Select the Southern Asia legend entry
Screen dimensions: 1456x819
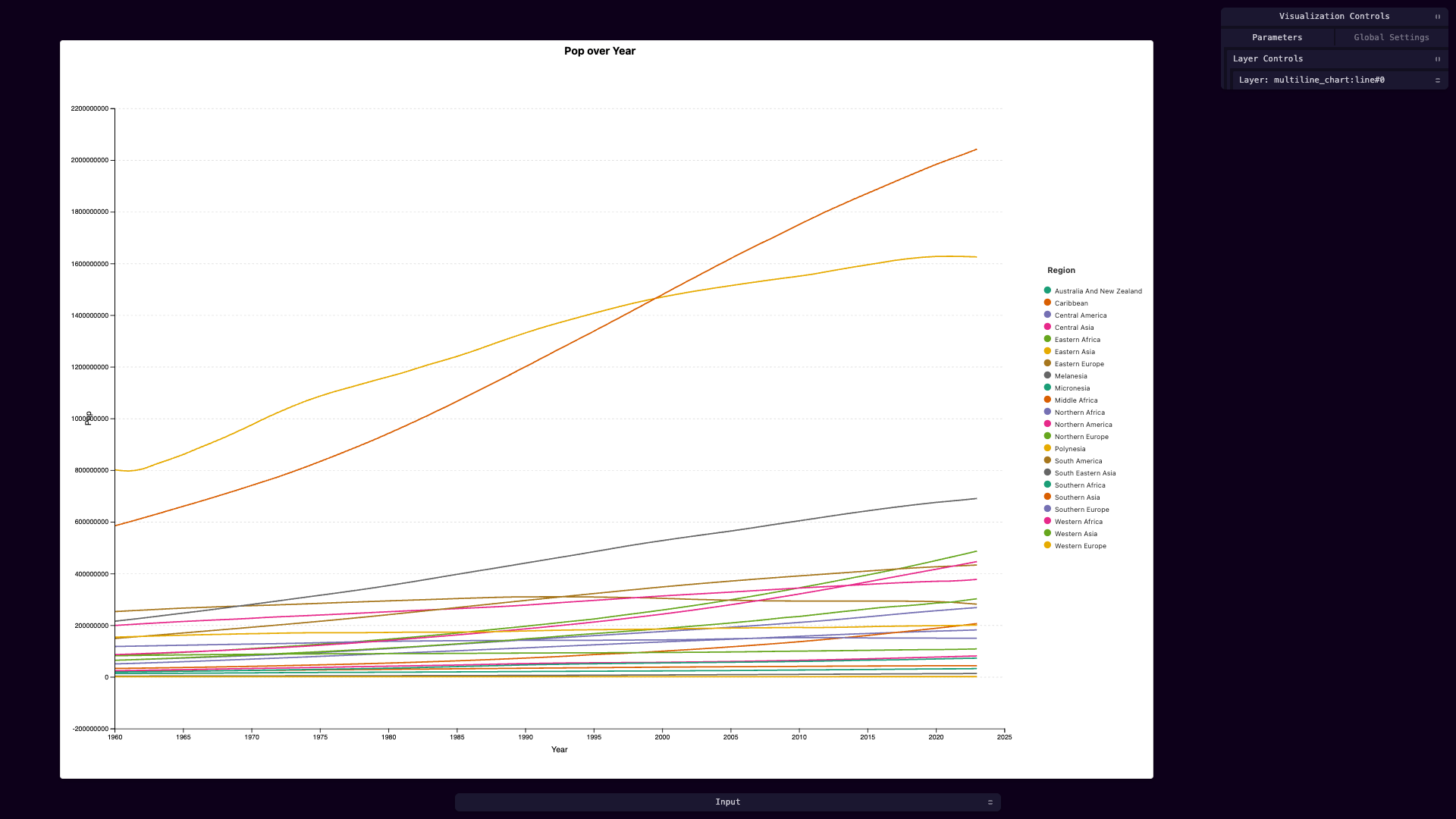tap(1072, 497)
